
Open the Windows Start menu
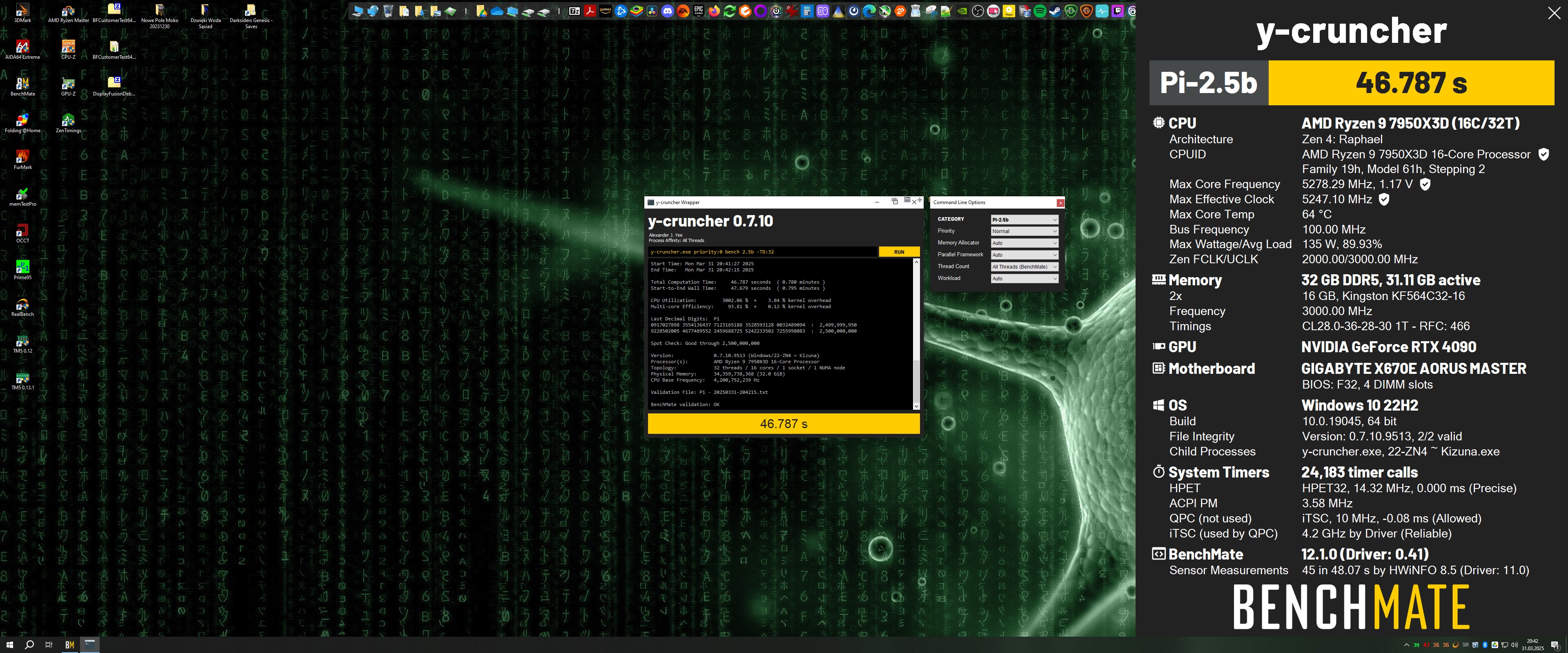10,645
